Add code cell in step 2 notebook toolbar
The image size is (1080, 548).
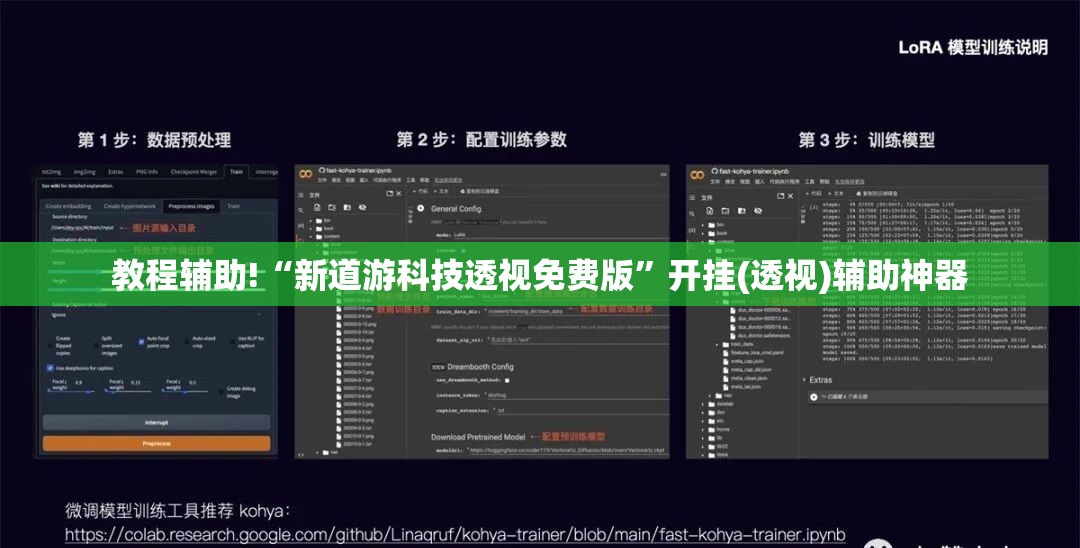point(419,191)
